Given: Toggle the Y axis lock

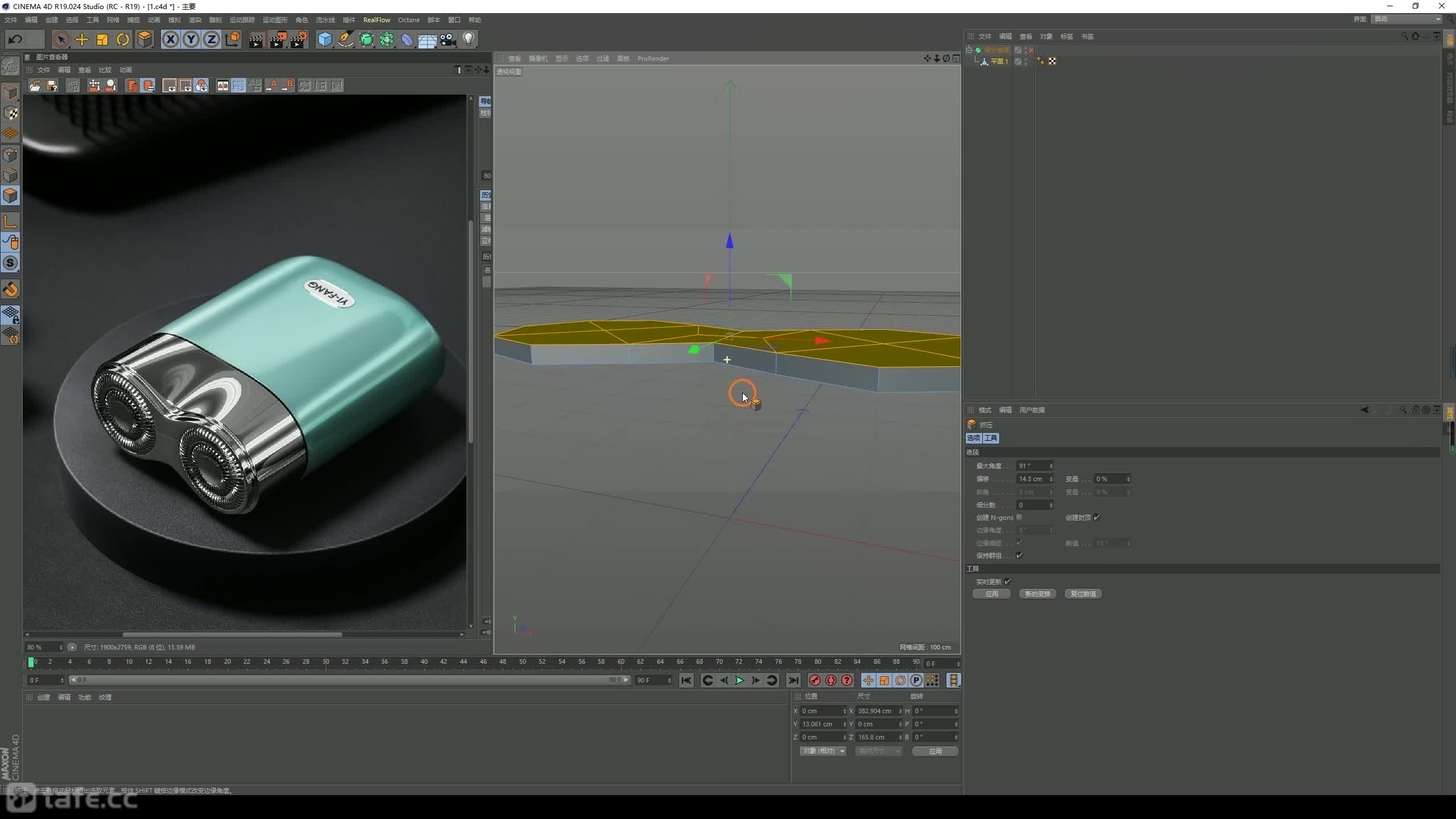Looking at the screenshot, I should (x=191, y=39).
